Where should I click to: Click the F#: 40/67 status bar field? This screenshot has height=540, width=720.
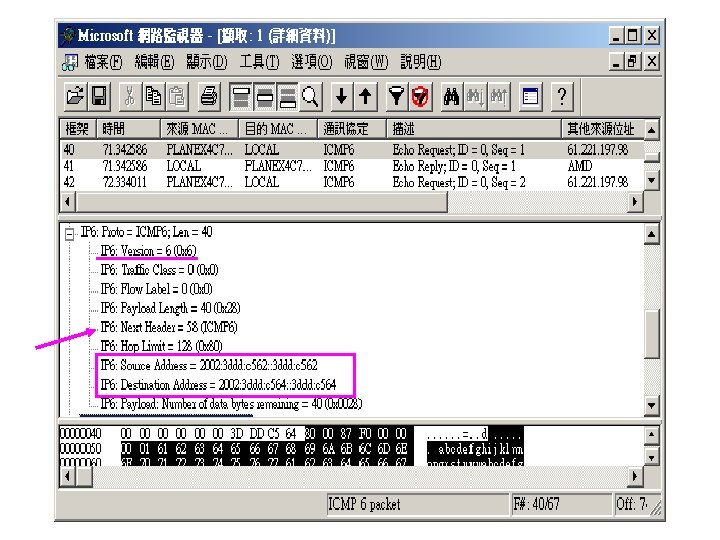tap(561, 505)
